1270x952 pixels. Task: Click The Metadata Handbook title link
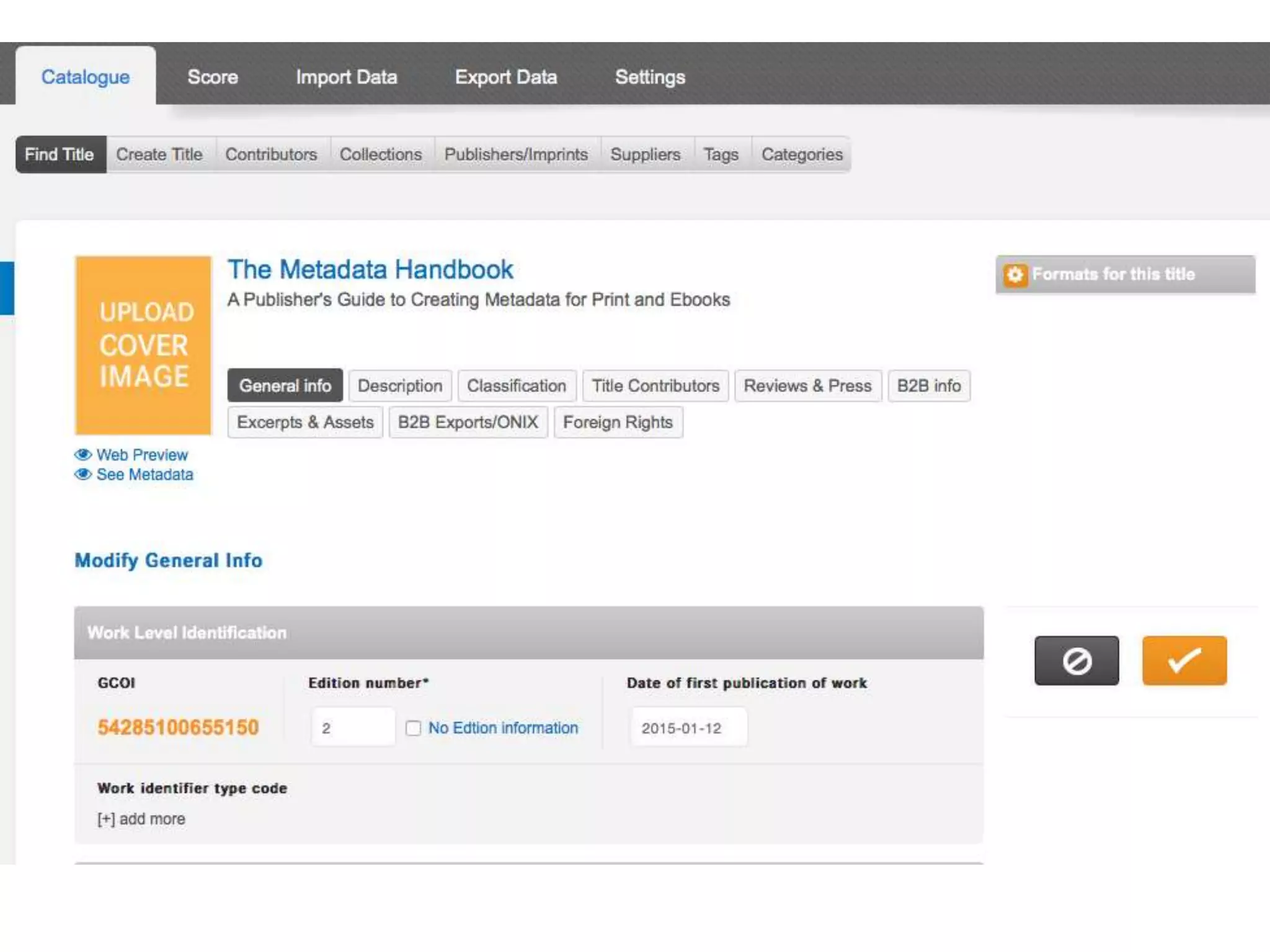click(370, 269)
